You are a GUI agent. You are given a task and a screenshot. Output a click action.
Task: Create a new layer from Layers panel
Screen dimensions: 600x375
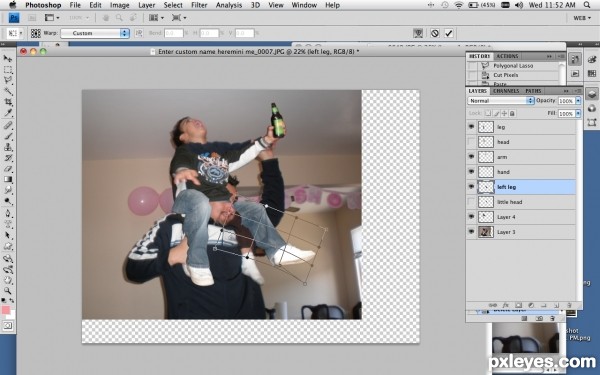556,305
